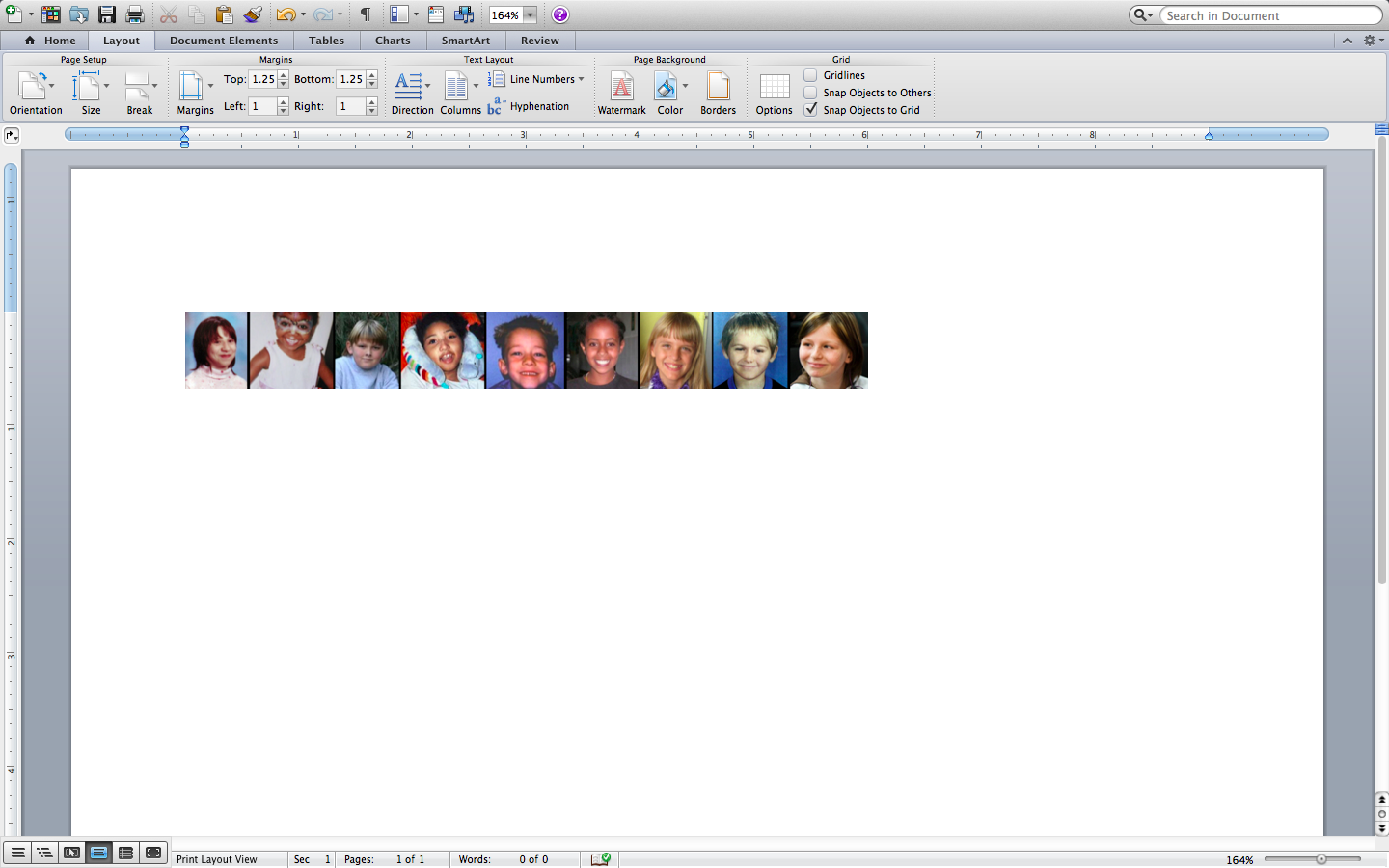1389x868 pixels.
Task: Click the Hyphenation button
Action: click(x=529, y=106)
